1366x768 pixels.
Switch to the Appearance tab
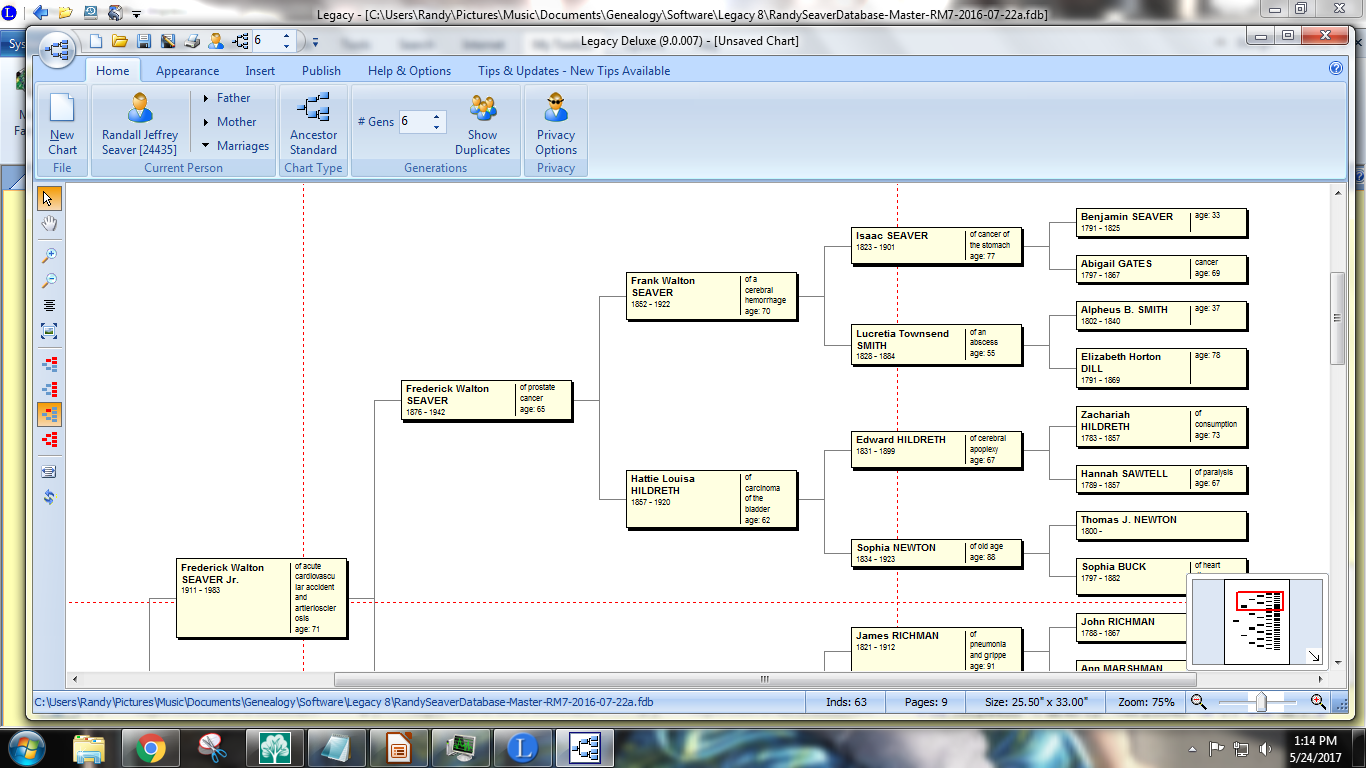coord(187,70)
